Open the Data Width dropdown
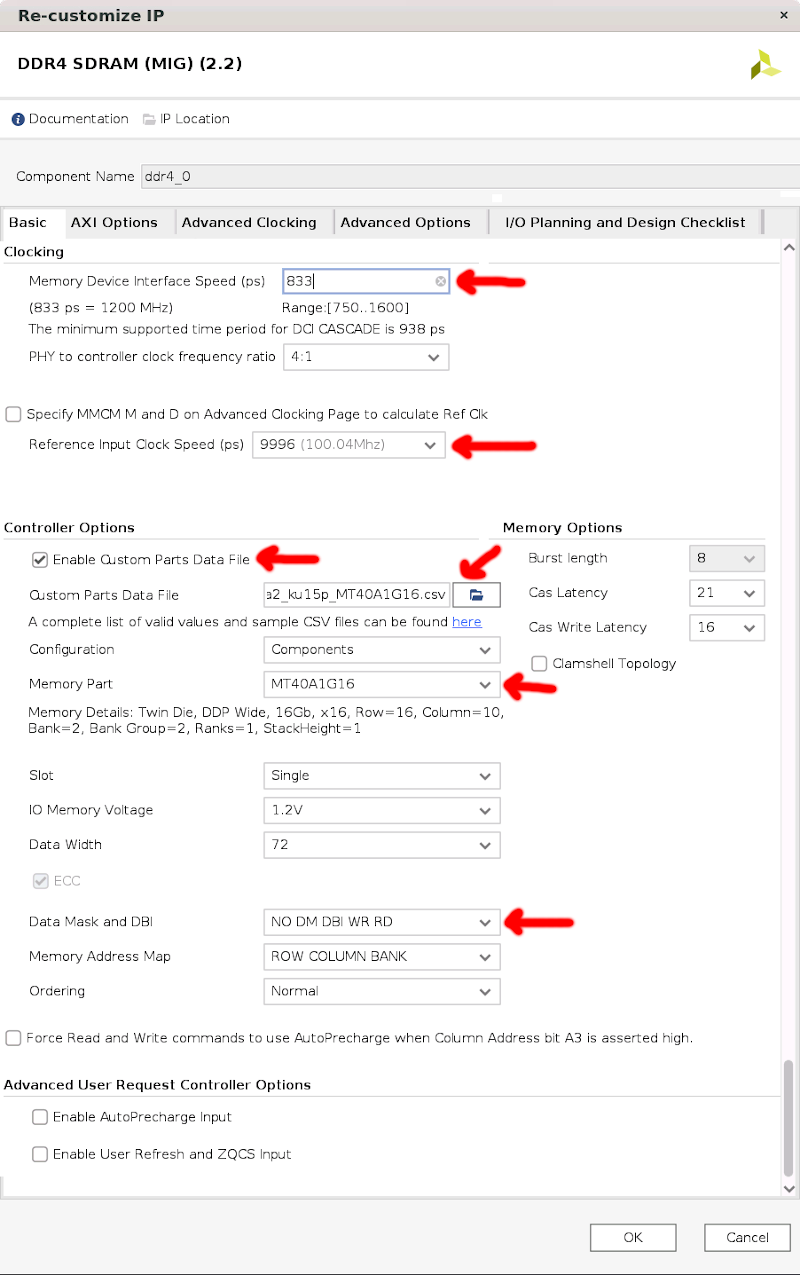 382,845
